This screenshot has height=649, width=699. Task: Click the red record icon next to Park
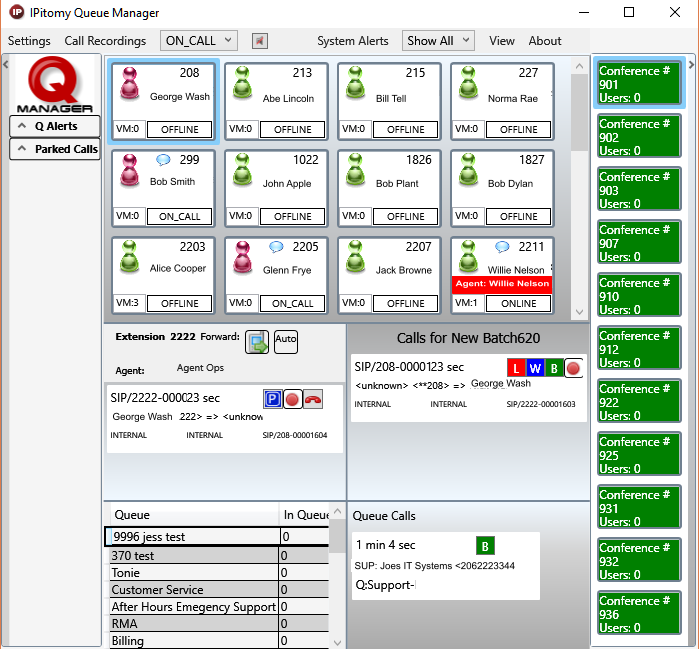coord(292,399)
